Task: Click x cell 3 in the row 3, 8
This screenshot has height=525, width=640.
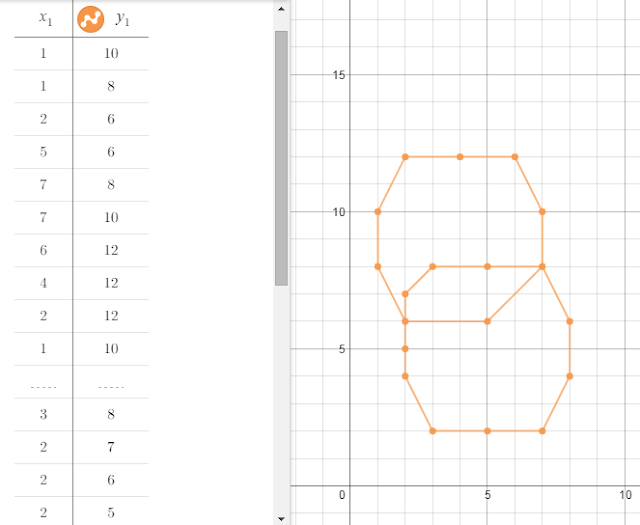Action: [44, 414]
